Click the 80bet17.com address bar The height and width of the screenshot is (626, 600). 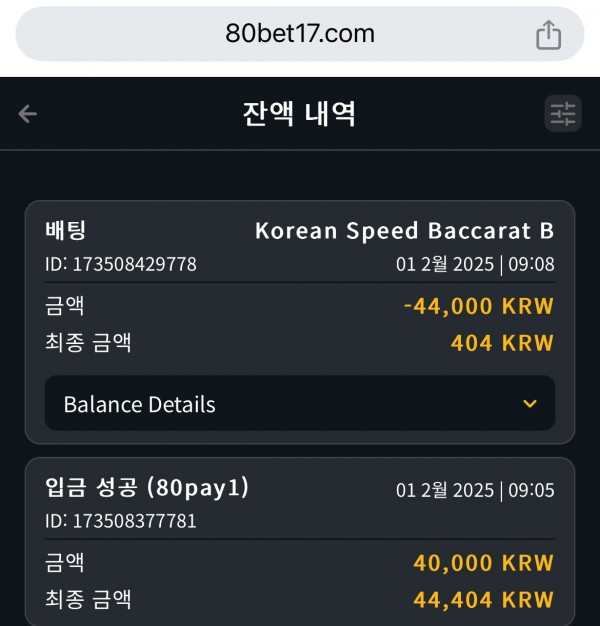tap(300, 34)
